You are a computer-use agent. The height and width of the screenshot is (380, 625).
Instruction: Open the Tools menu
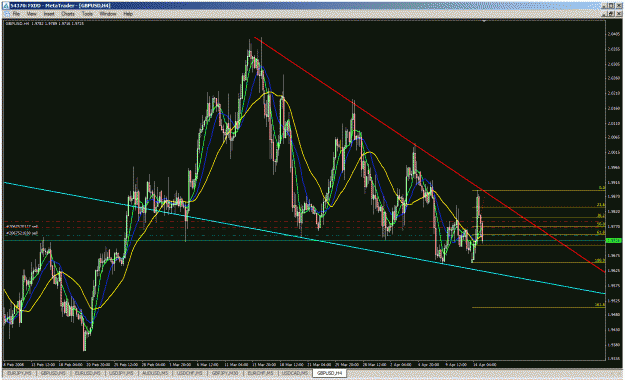coord(87,14)
